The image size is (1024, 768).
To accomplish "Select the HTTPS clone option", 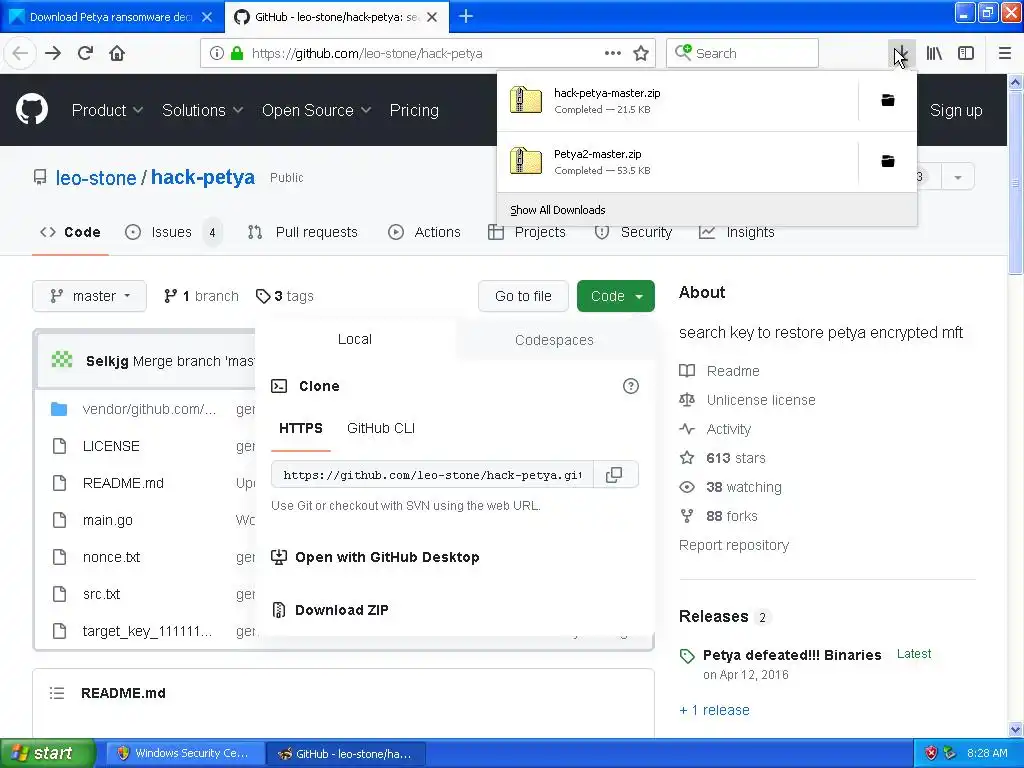I will point(300,428).
